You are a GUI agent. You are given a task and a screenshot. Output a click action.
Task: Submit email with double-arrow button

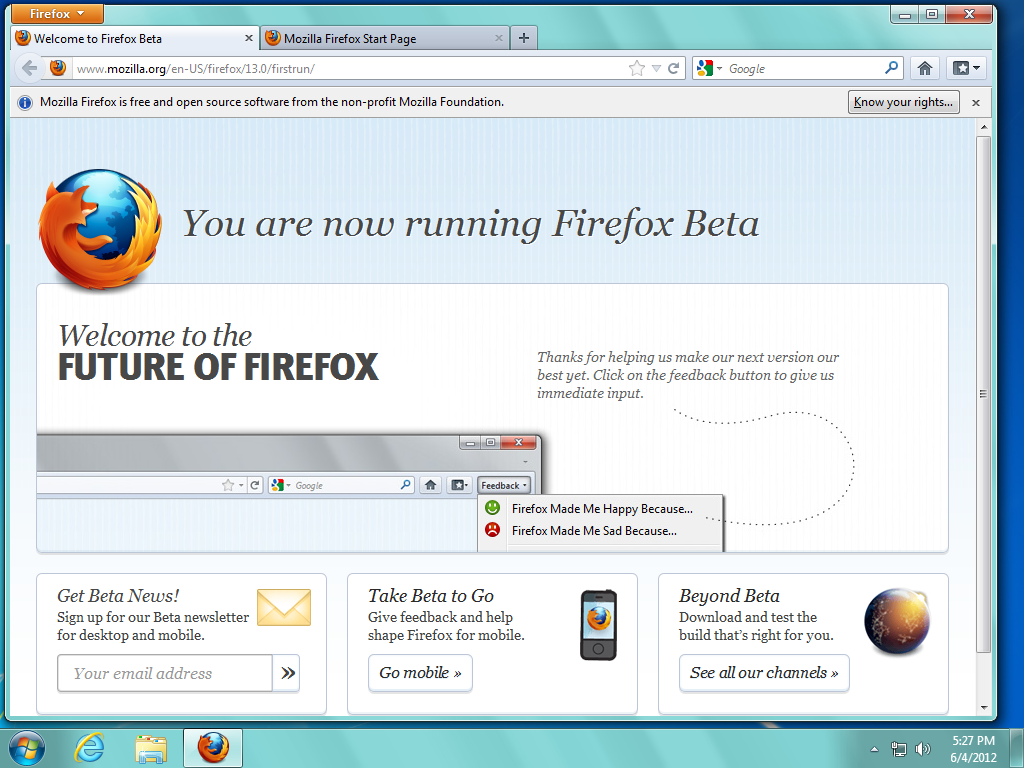[x=287, y=673]
